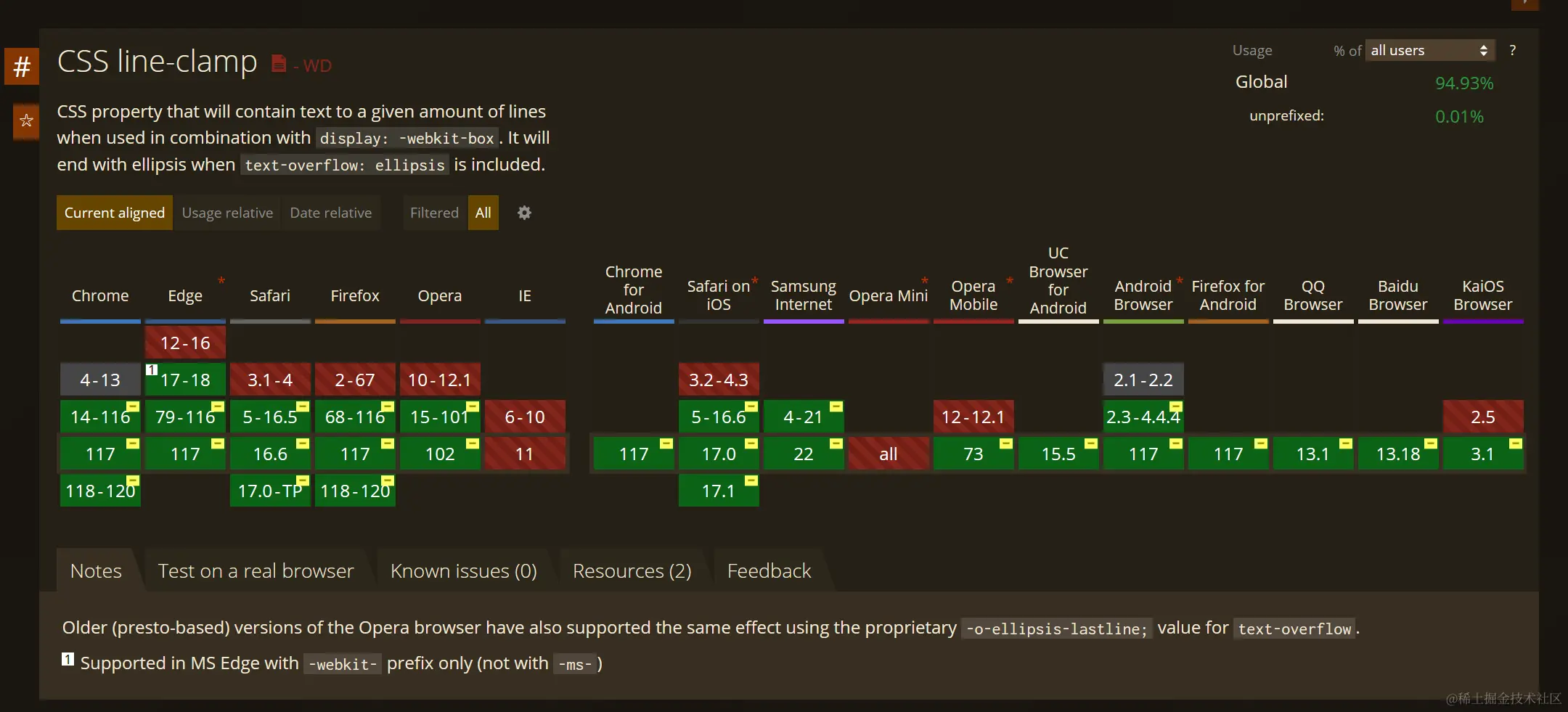Click the Chrome for Android header
Image resolution: width=1568 pixels, height=712 pixels.
point(634,290)
